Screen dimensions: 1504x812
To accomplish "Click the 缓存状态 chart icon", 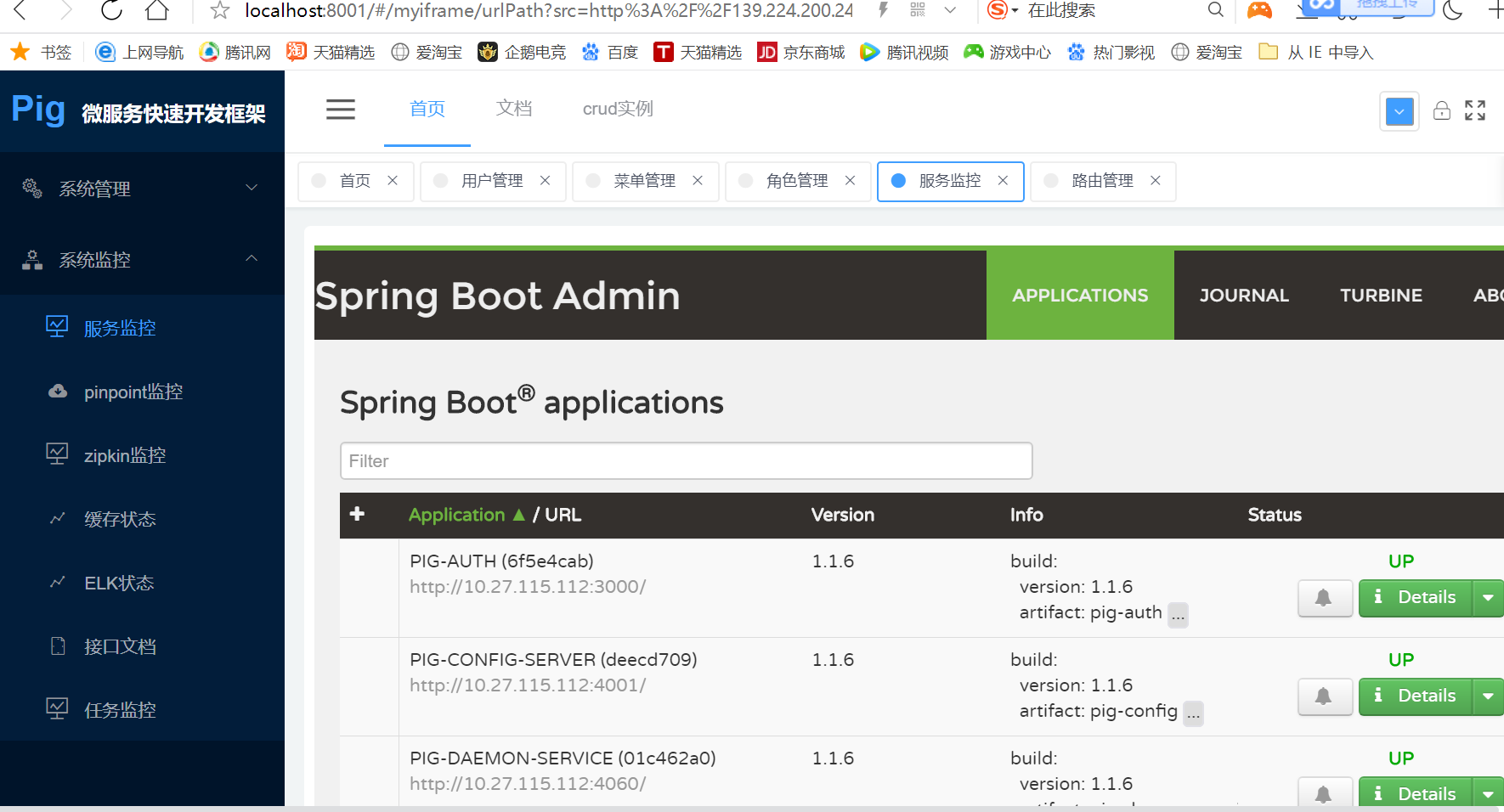I will click(56, 519).
